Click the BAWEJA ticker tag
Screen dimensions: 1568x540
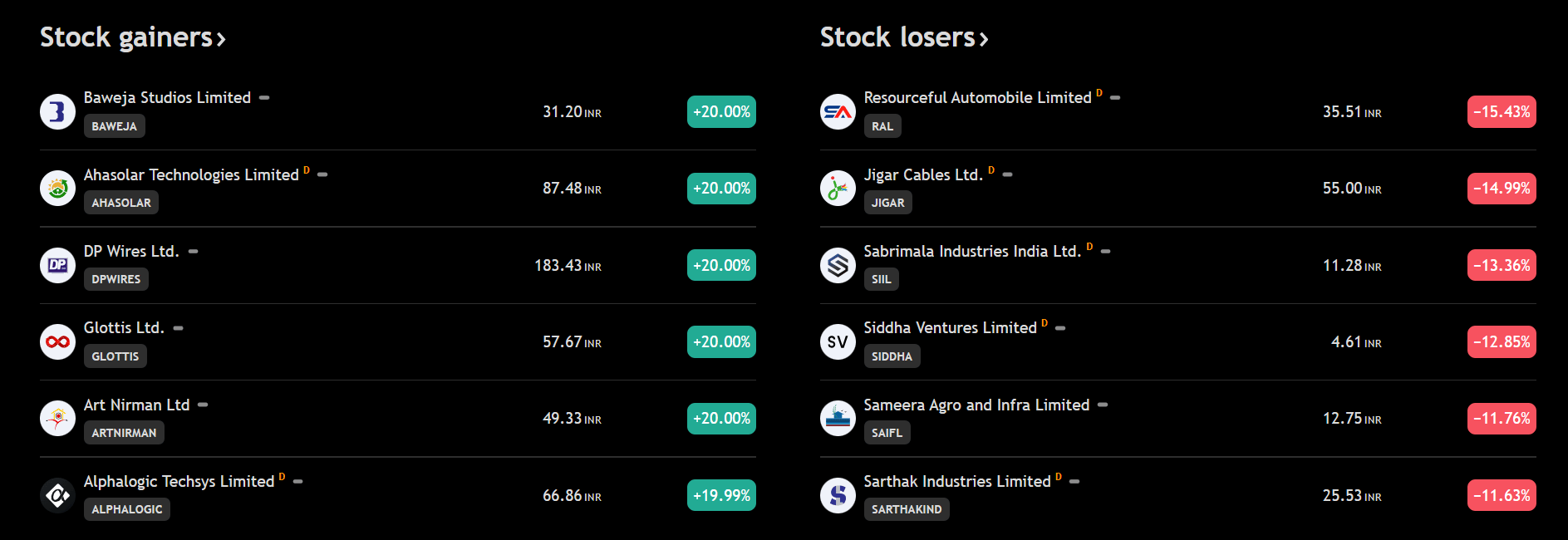click(114, 126)
